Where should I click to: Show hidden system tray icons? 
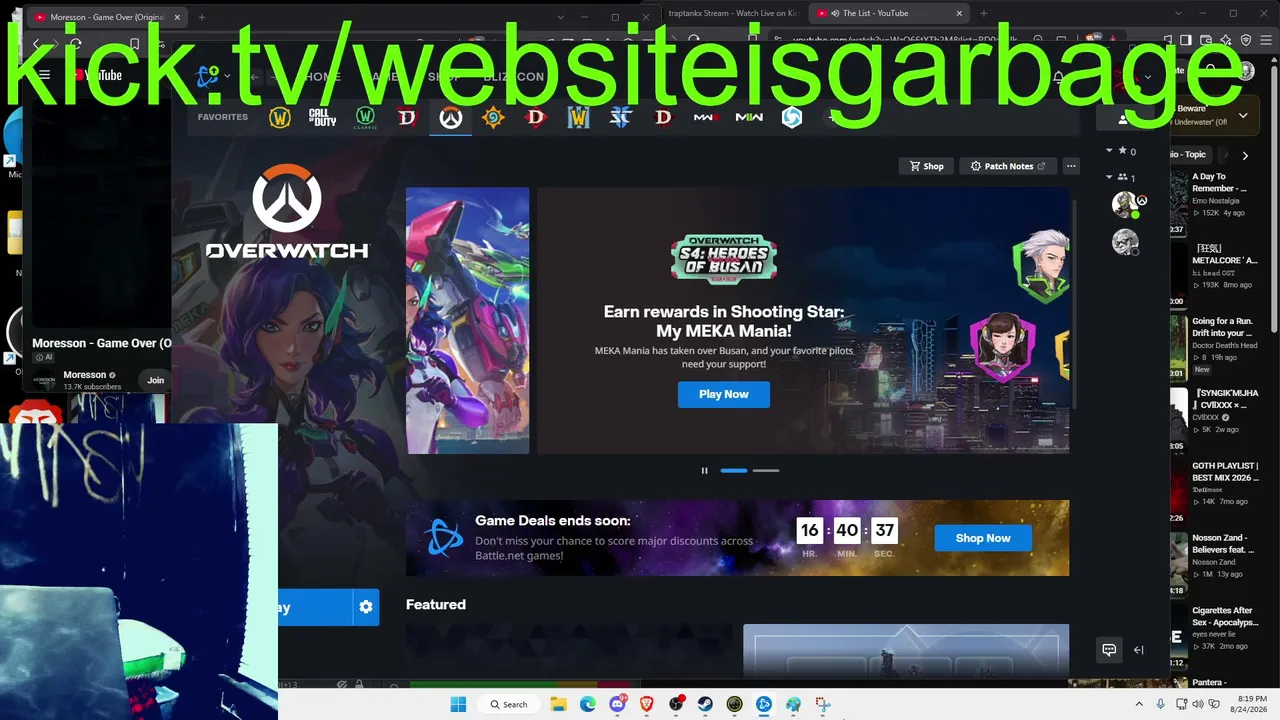point(1139,704)
